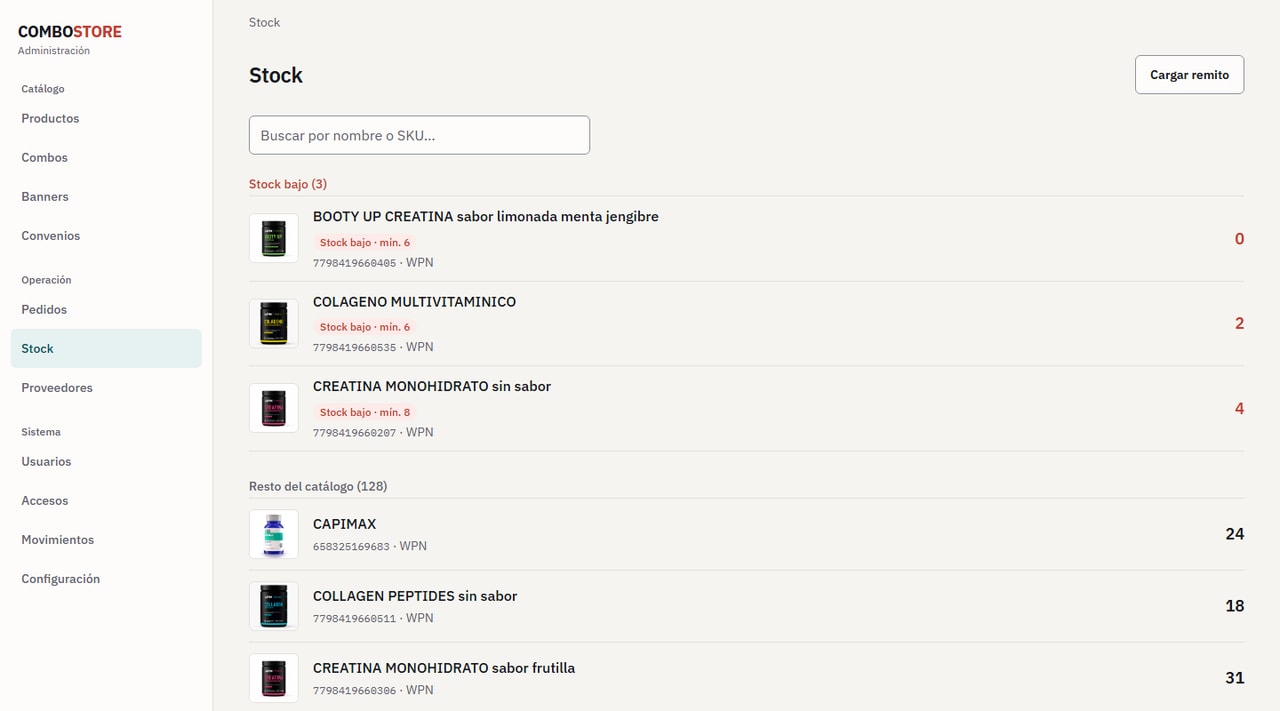Click the COLLAGEN PEPTIDES stock quantity 18

click(x=1235, y=606)
